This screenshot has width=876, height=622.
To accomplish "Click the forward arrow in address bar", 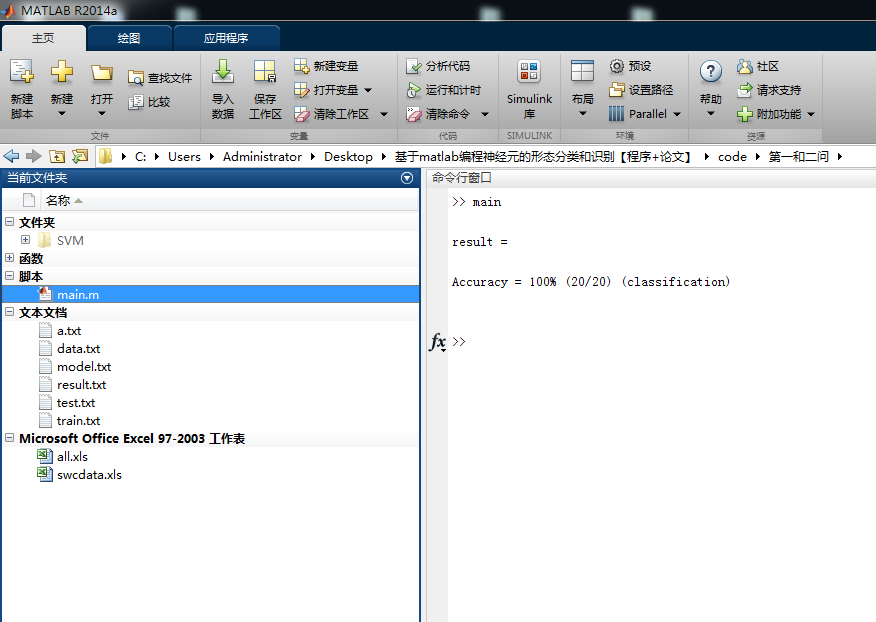I will point(34,156).
